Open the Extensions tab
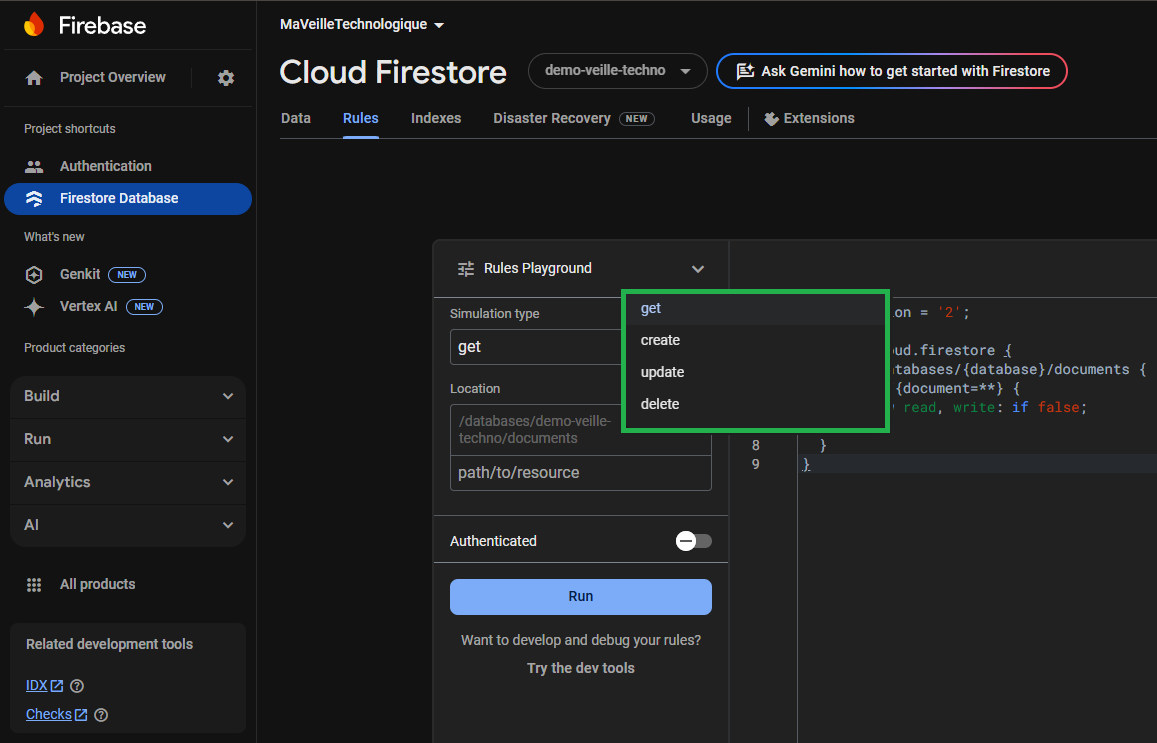Screen dimensions: 1157x743 click(809, 119)
